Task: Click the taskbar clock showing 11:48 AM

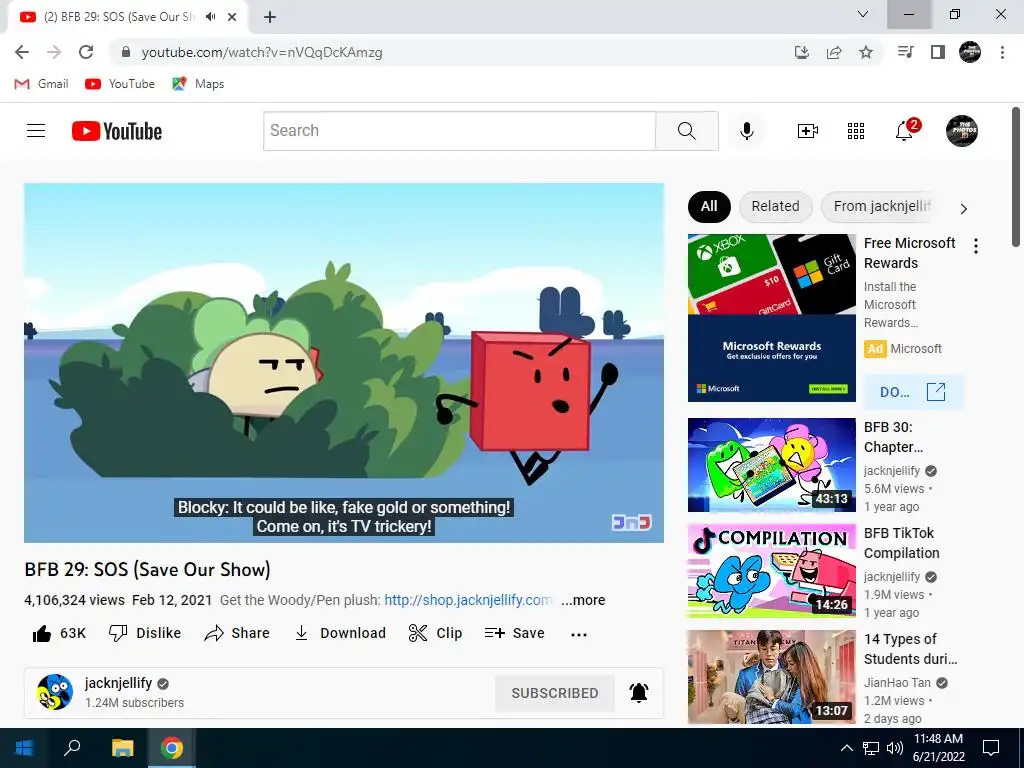Action: tap(938, 748)
